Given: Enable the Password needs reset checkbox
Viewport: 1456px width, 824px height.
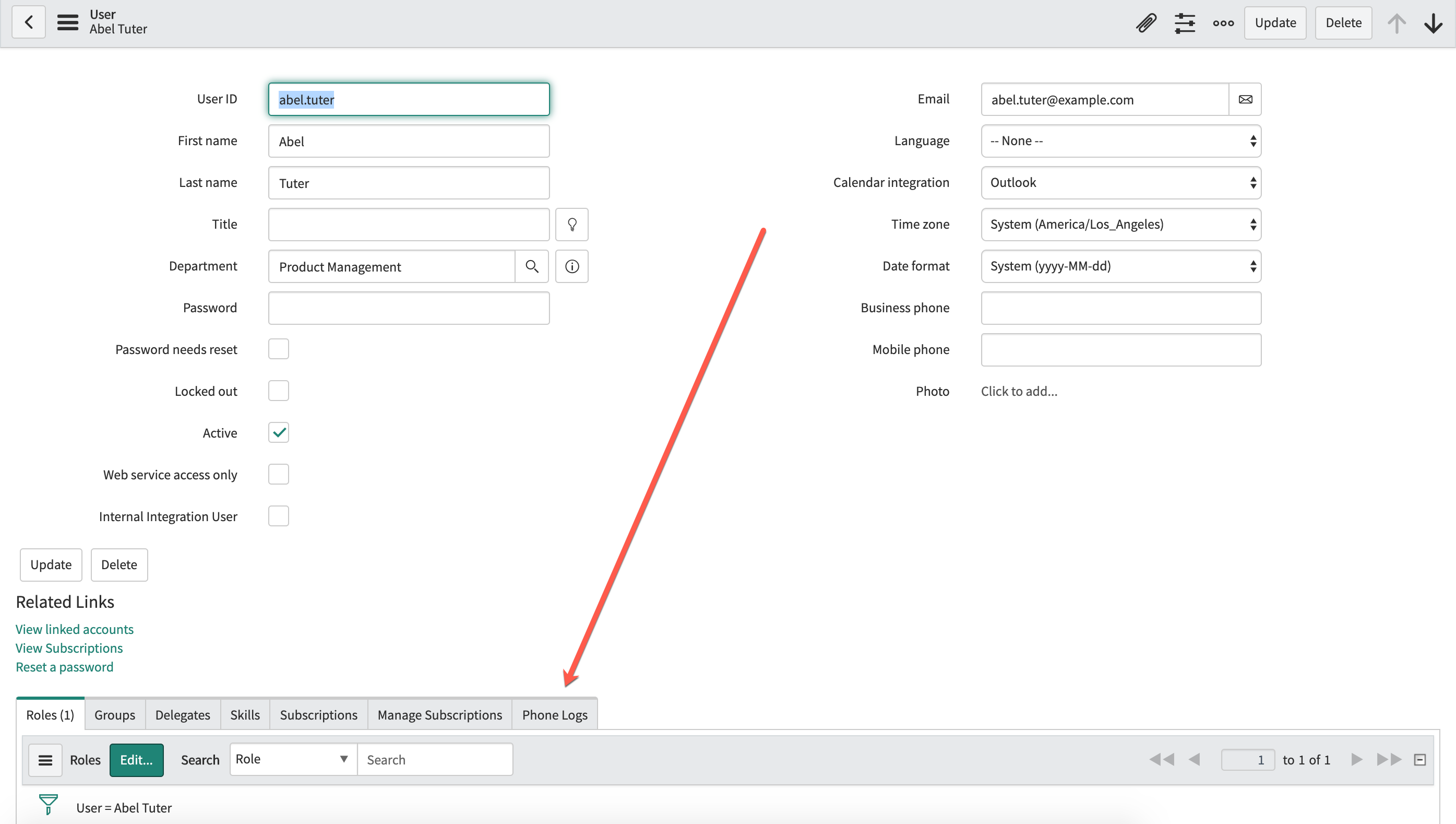Looking at the screenshot, I should click(x=278, y=349).
